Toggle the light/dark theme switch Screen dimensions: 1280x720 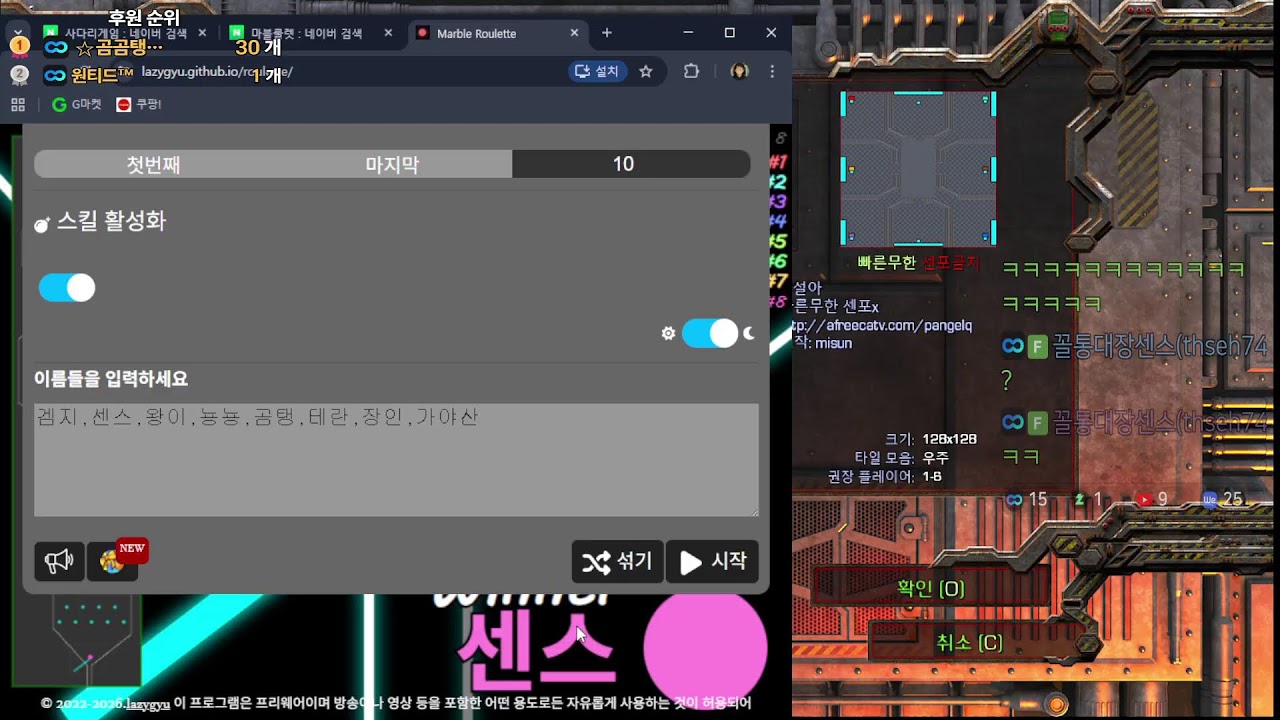point(709,333)
